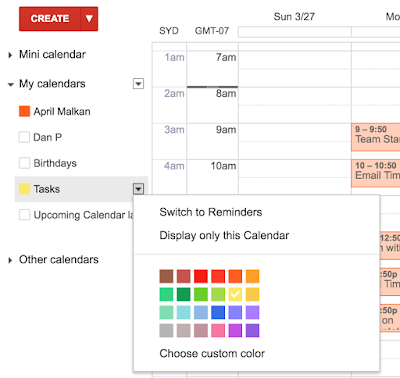This screenshot has width=400, height=378.
Task: Collapse the My calendars section
Action: [11, 84]
